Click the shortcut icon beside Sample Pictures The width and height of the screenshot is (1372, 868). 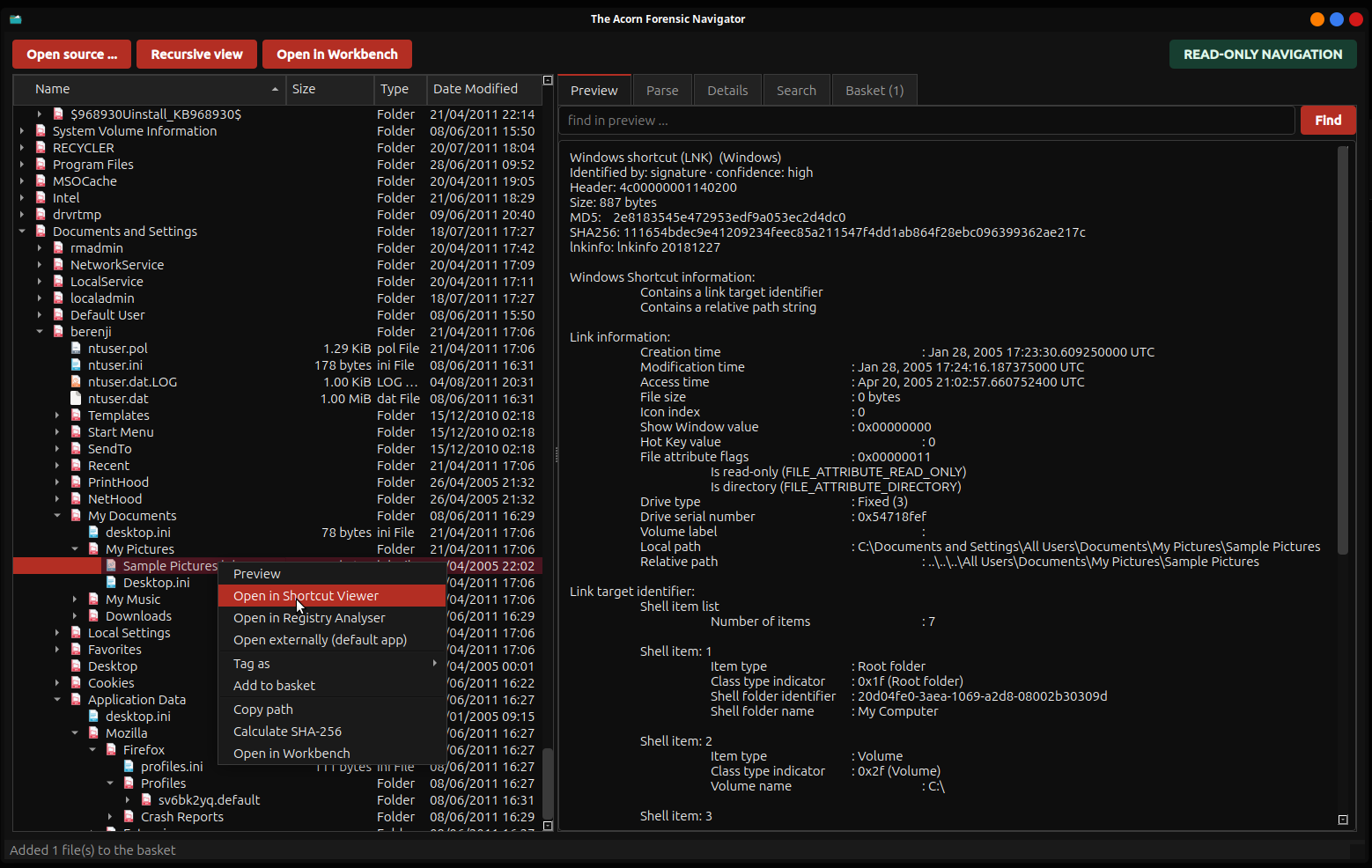pos(111,566)
